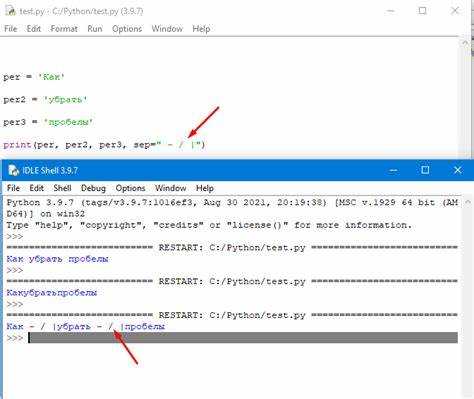Open the editor Options menu
474x399 pixels.
click(x=127, y=29)
